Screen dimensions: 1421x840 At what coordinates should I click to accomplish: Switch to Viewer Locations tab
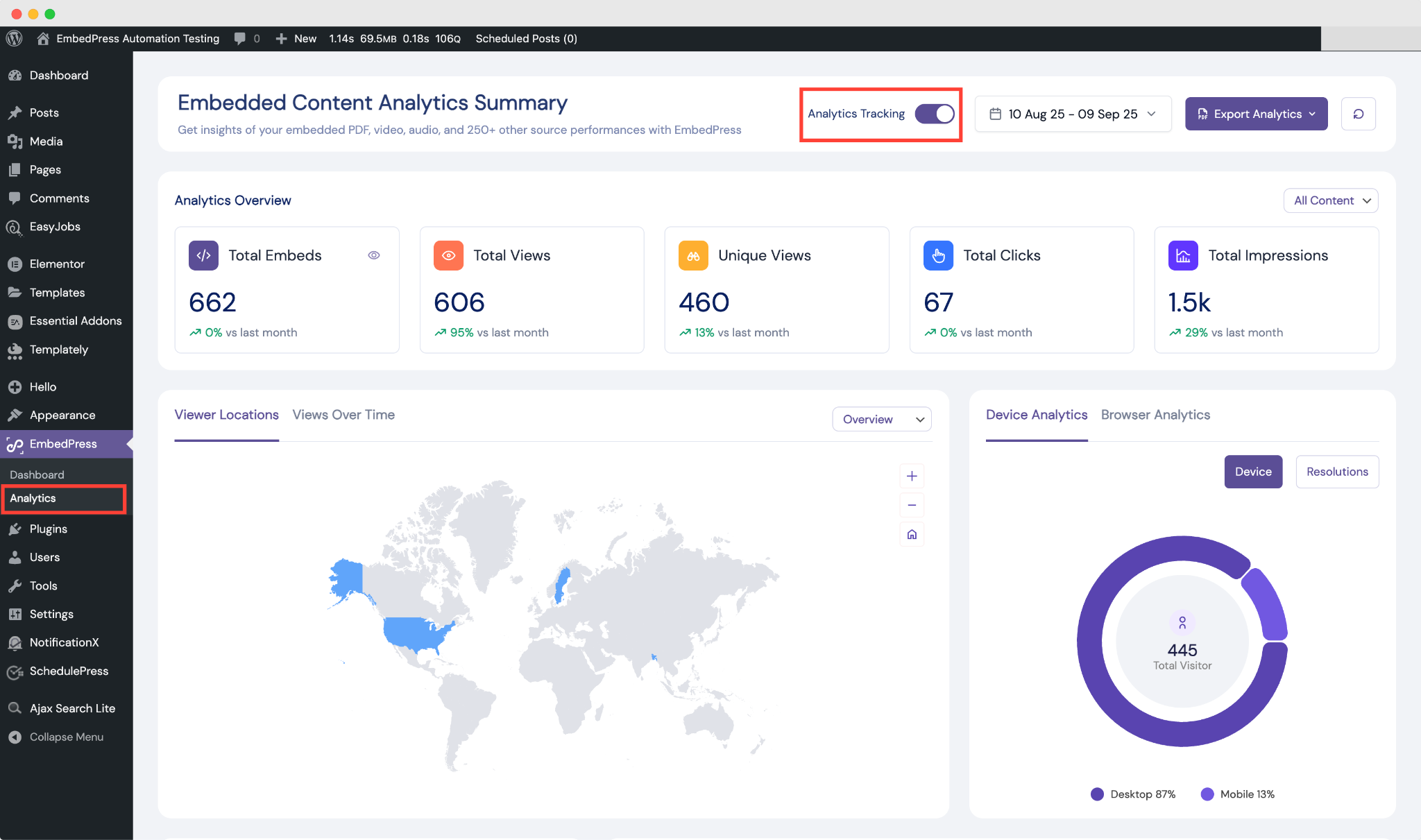pos(226,415)
